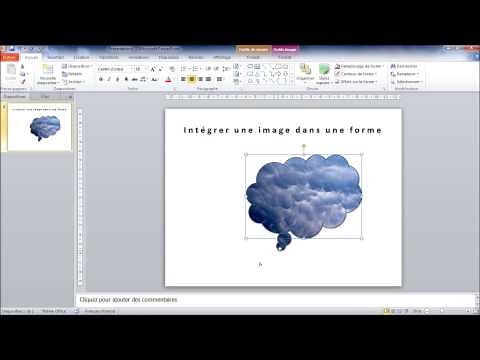This screenshot has height=360, width=480.
Task: Open the drawing tools Format tab
Action: pos(253,57)
